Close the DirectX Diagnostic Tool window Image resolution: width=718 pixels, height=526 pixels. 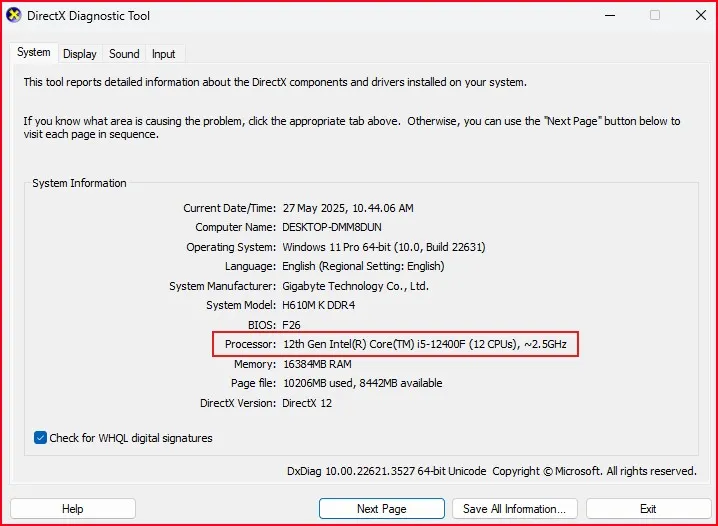(701, 15)
